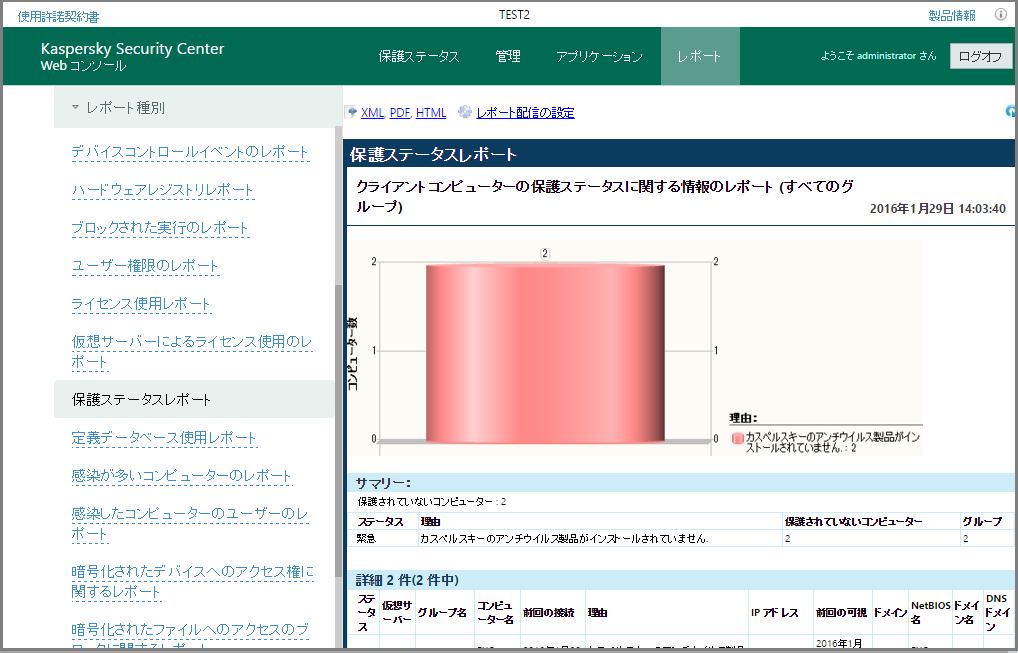Click the TEST2 server name
The height and width of the screenshot is (653, 1018).
pos(514,15)
